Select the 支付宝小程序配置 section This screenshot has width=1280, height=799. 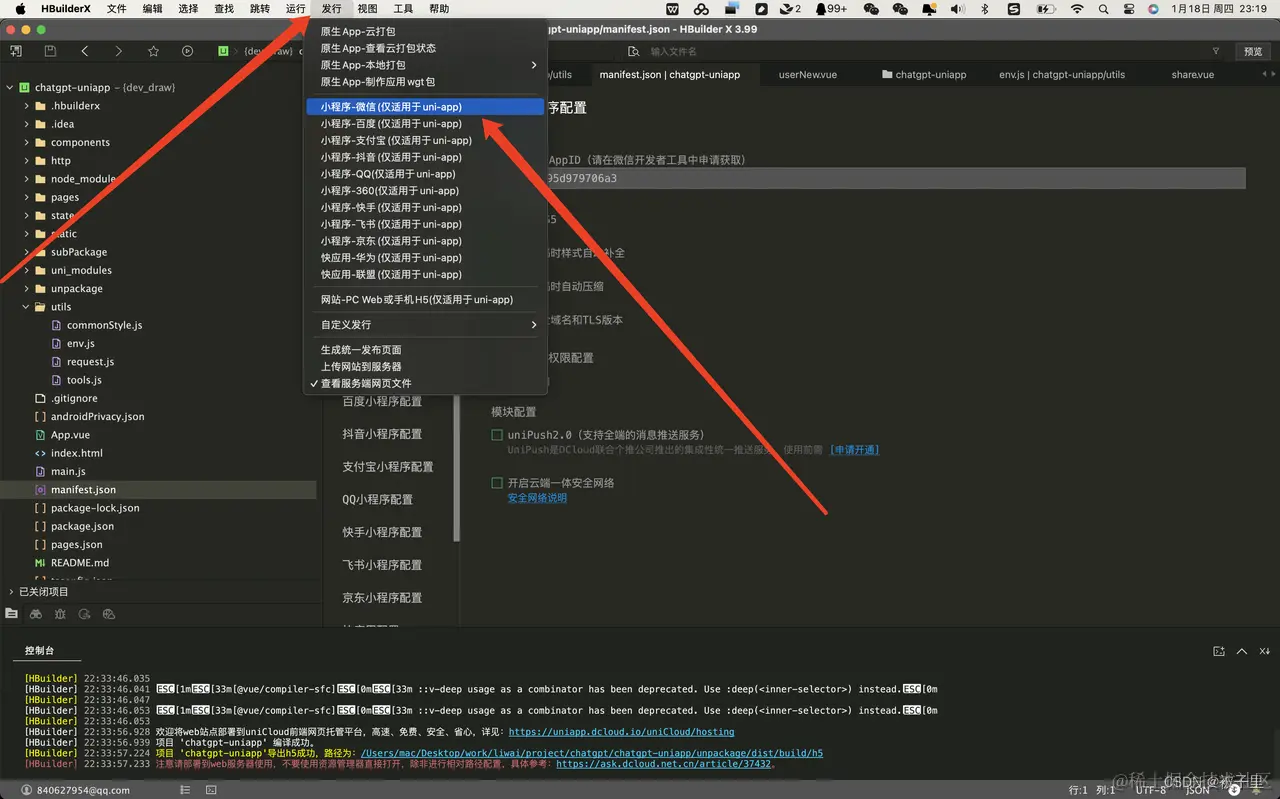tap(388, 467)
